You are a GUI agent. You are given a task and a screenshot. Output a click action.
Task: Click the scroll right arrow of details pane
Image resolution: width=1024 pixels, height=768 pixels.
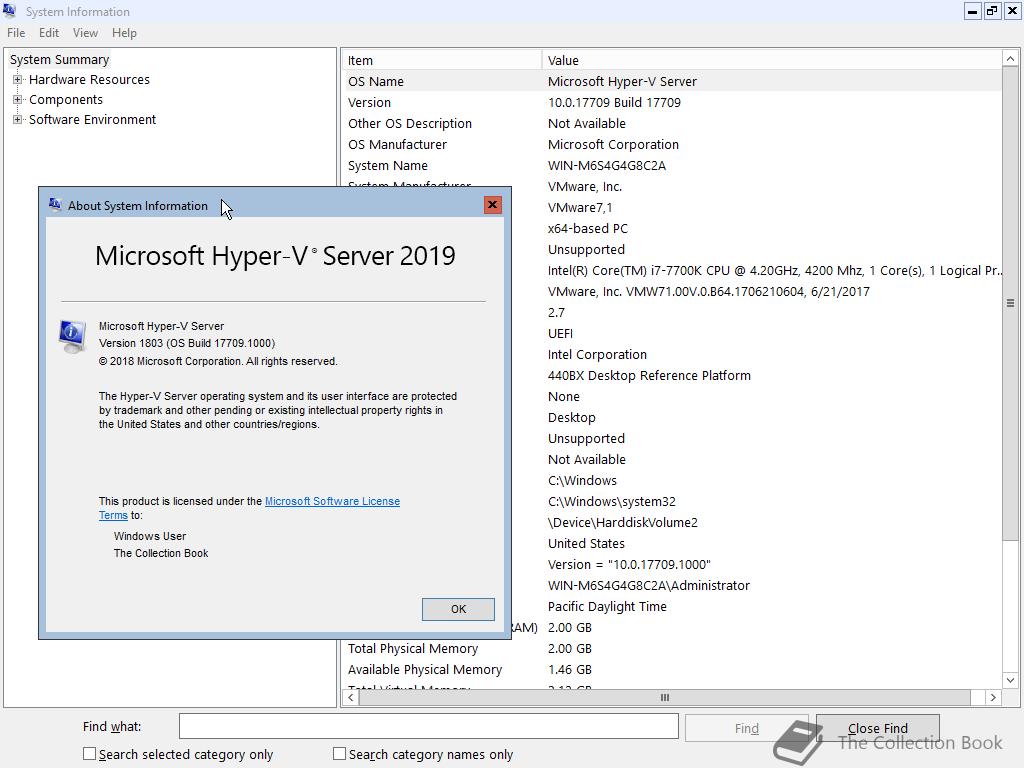(993, 697)
